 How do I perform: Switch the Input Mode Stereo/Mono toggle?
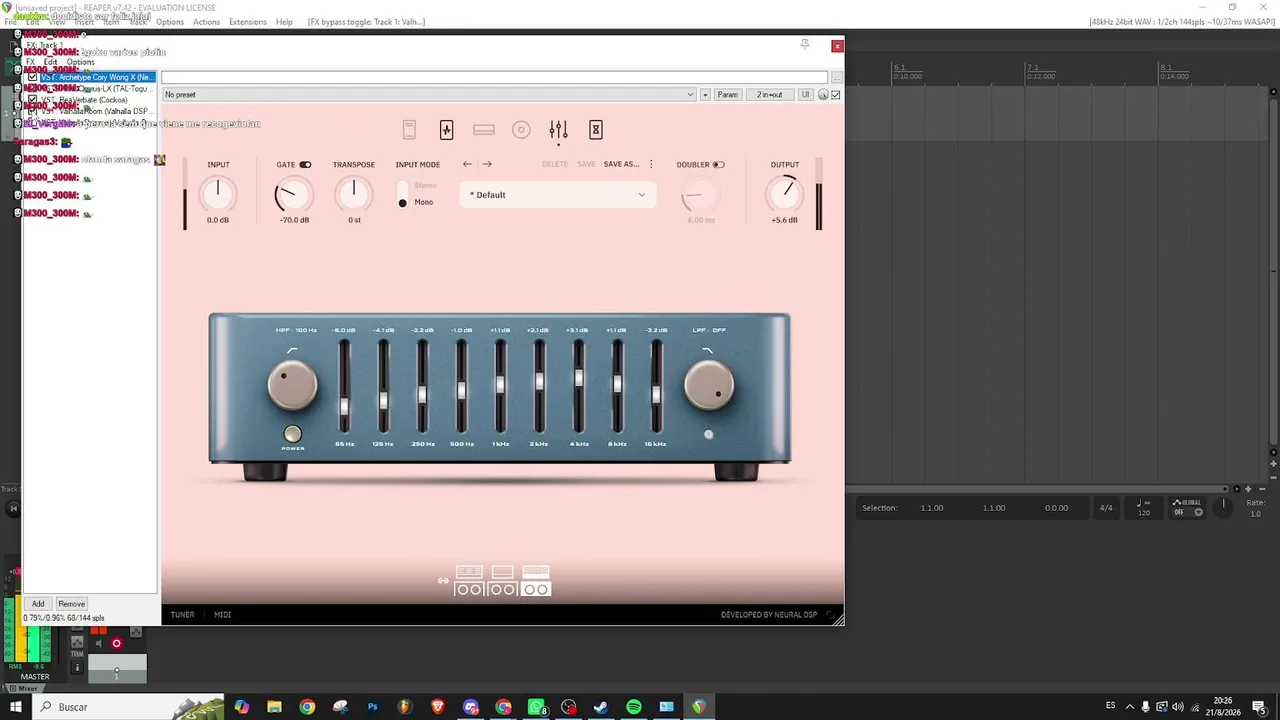[403, 194]
